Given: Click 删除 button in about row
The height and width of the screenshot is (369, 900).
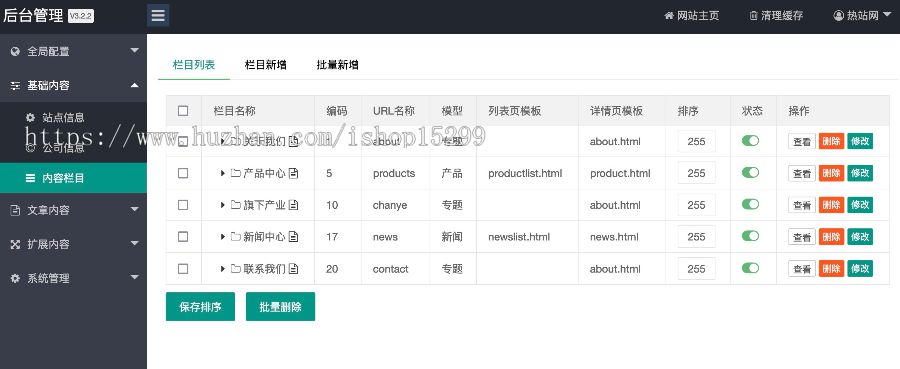Looking at the screenshot, I should pyautogui.click(x=831, y=141).
